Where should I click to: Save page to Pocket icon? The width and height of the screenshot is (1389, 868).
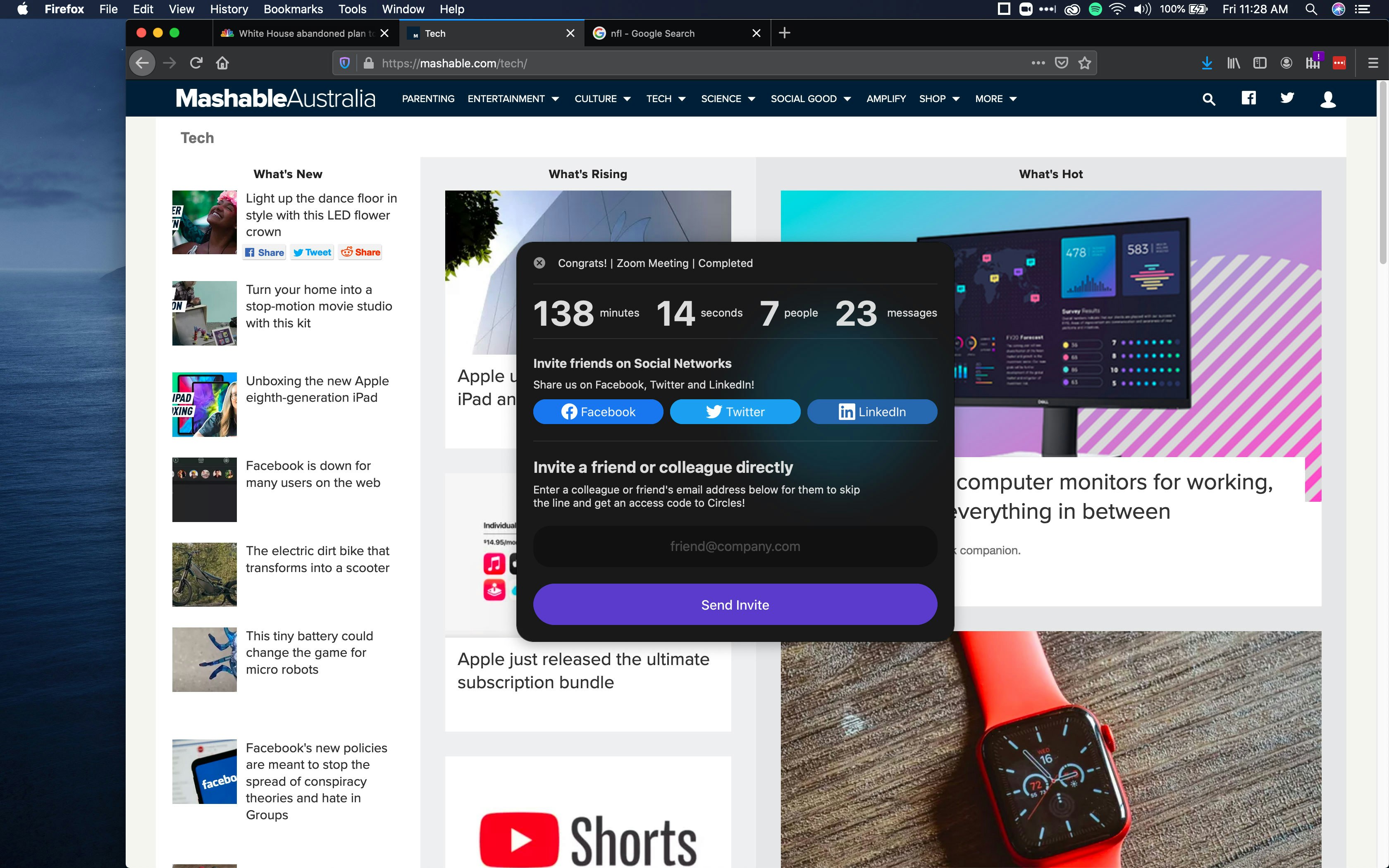click(1061, 63)
